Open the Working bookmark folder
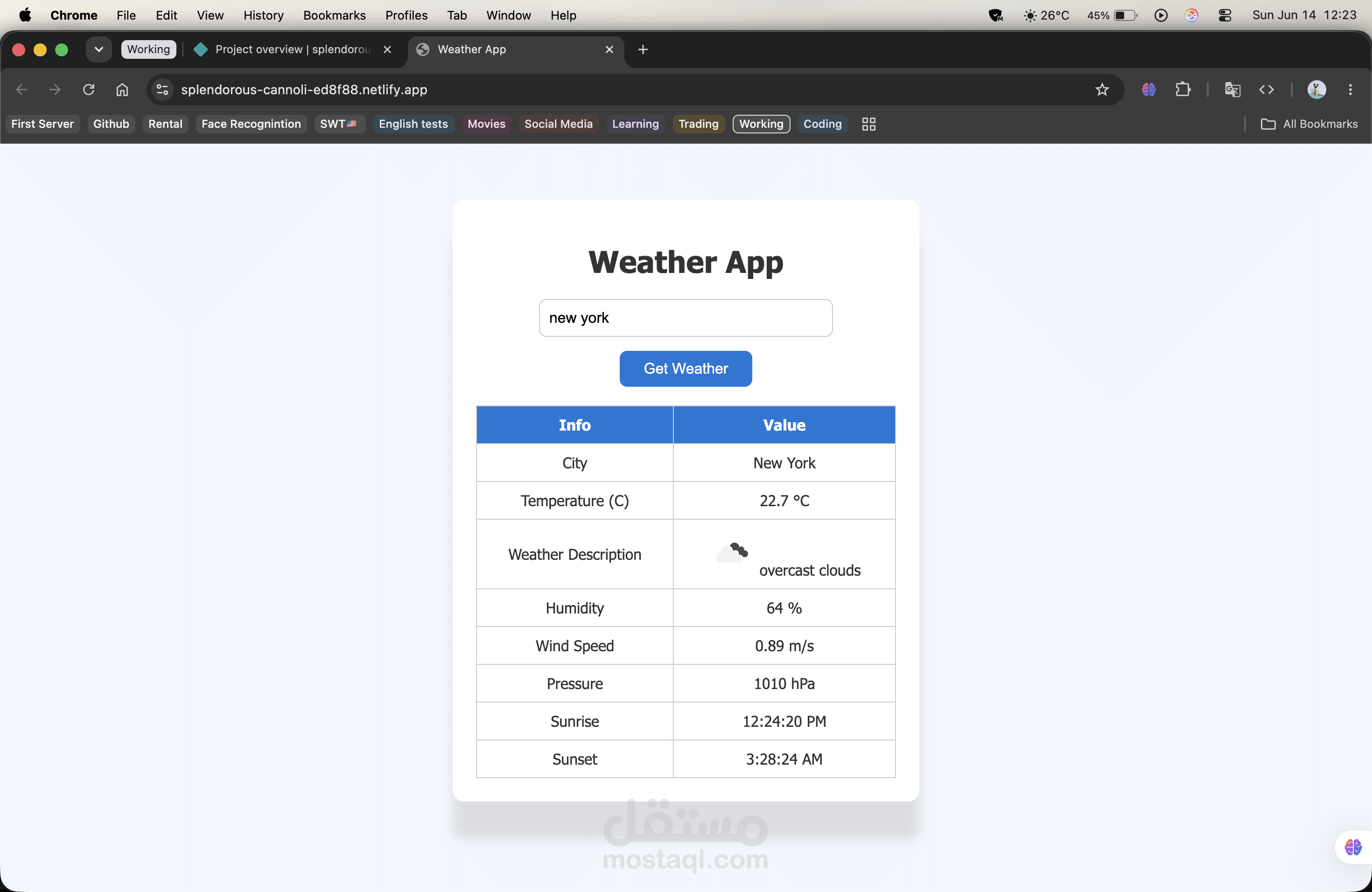 pos(761,124)
